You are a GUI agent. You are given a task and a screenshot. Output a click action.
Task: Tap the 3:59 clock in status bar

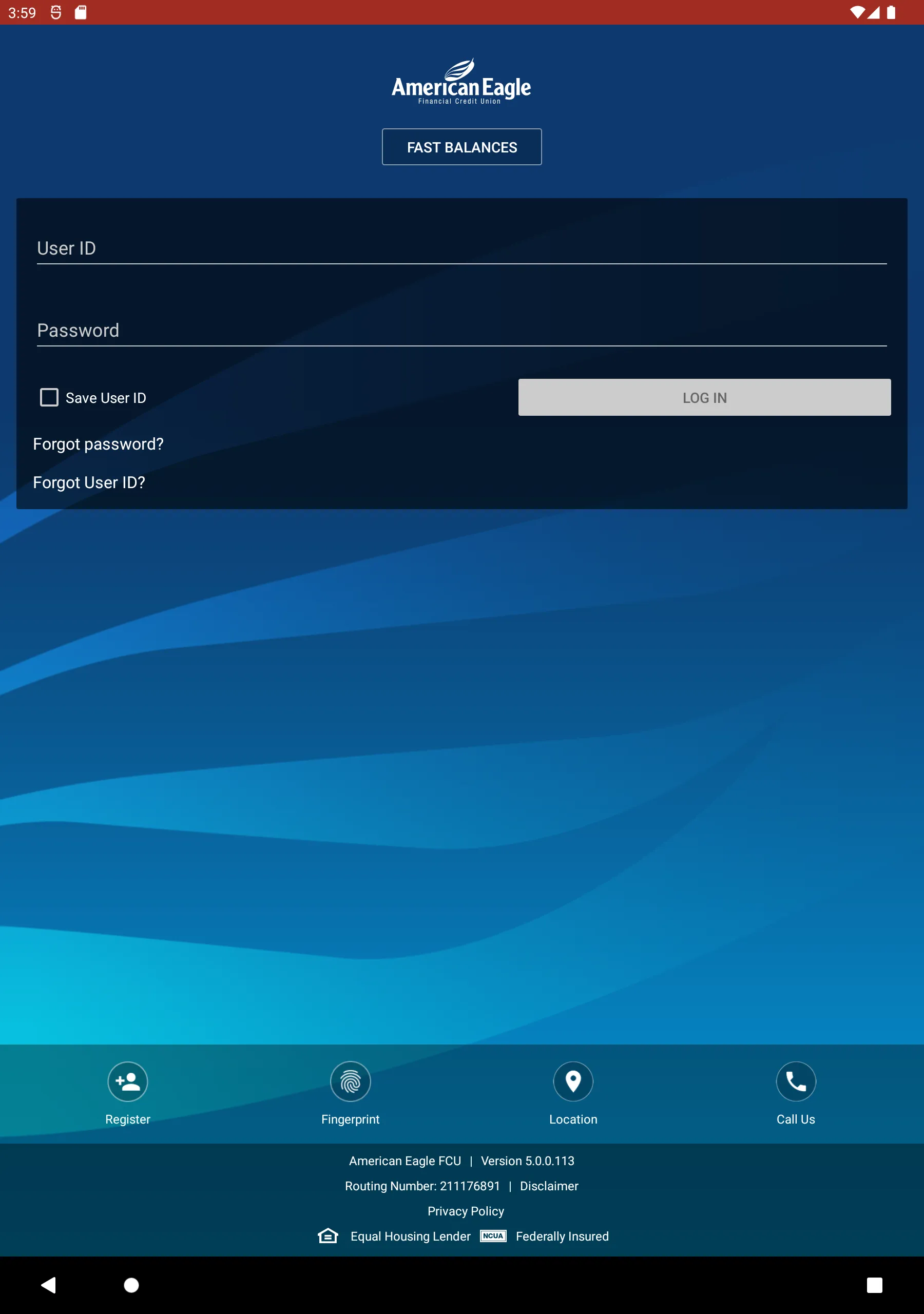pos(22,13)
